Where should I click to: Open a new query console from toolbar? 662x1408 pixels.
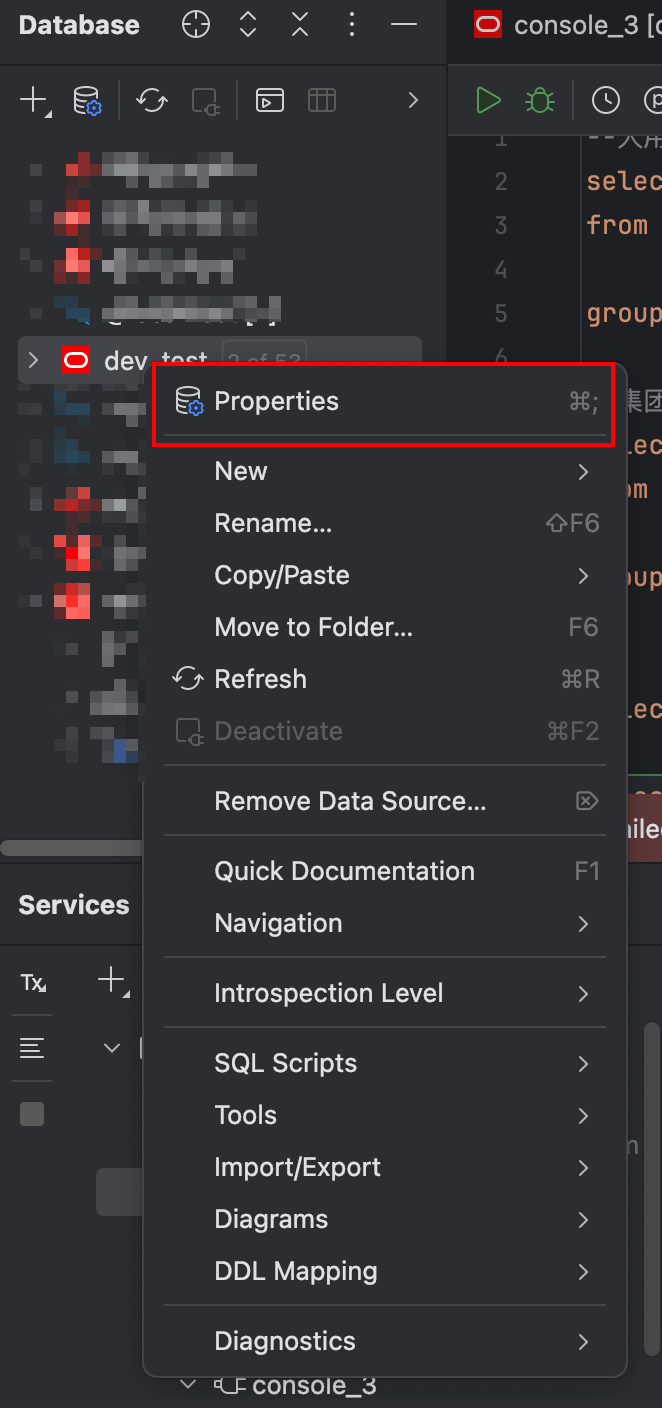pos(270,100)
